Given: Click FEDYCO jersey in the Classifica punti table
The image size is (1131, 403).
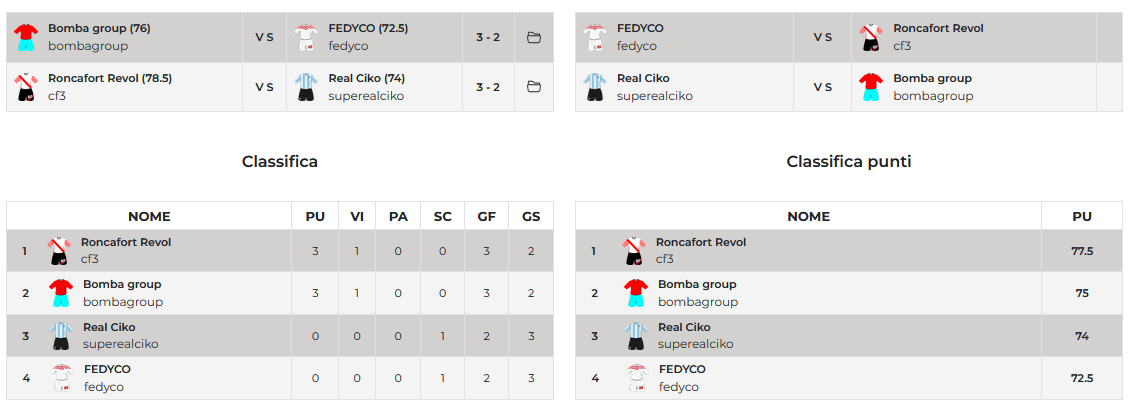Looking at the screenshot, I should 635,378.
